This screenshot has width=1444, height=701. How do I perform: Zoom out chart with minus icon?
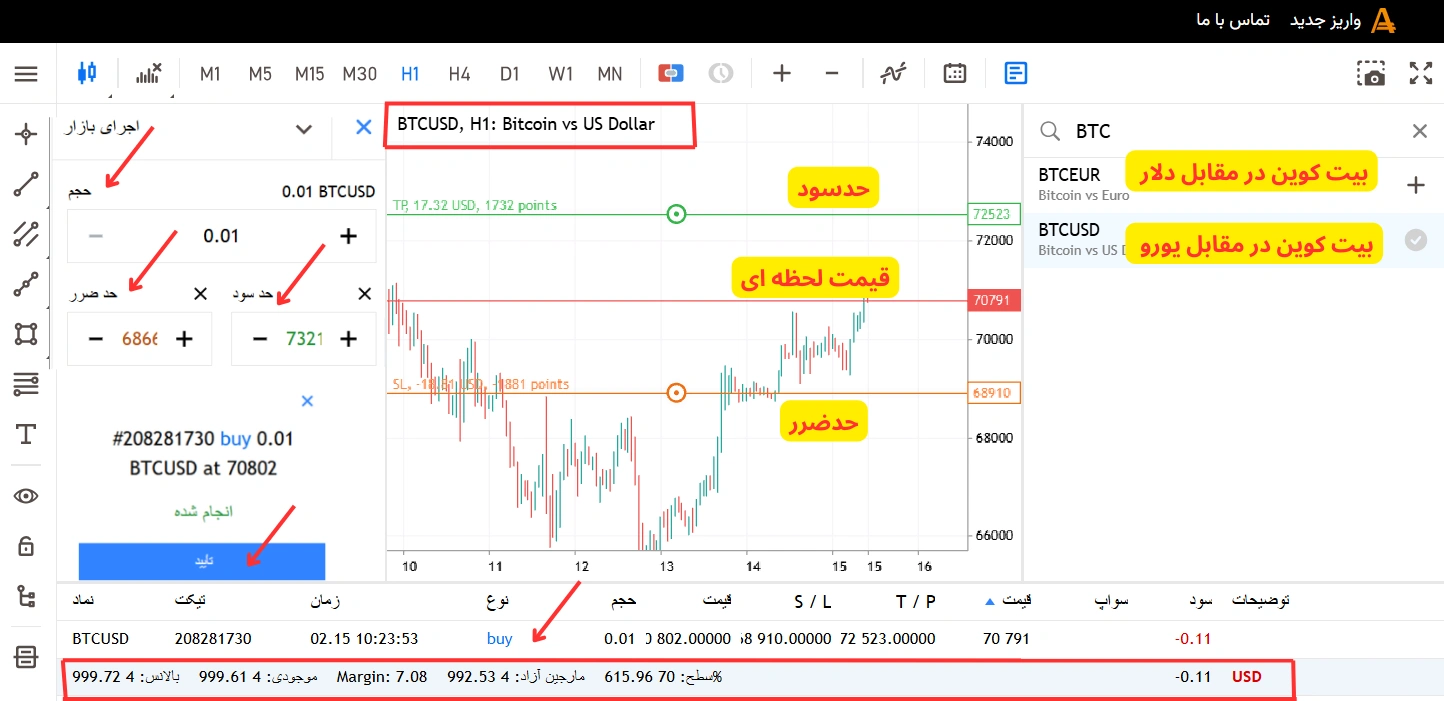click(832, 73)
